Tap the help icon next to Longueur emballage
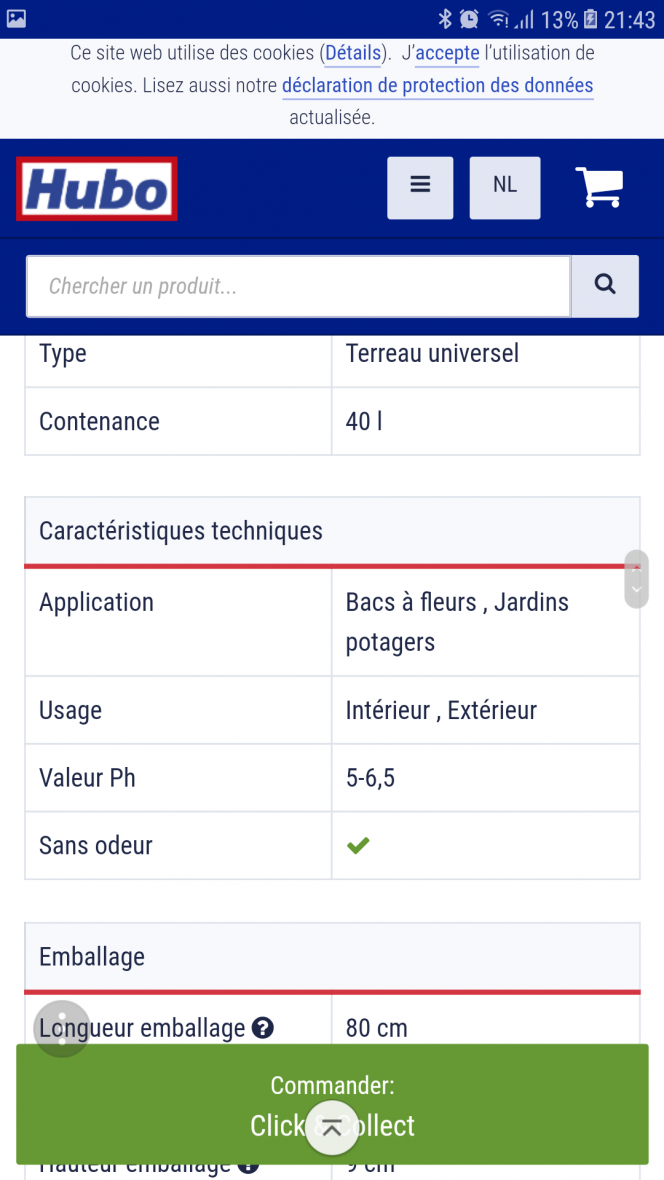The width and height of the screenshot is (664, 1180). click(263, 1027)
